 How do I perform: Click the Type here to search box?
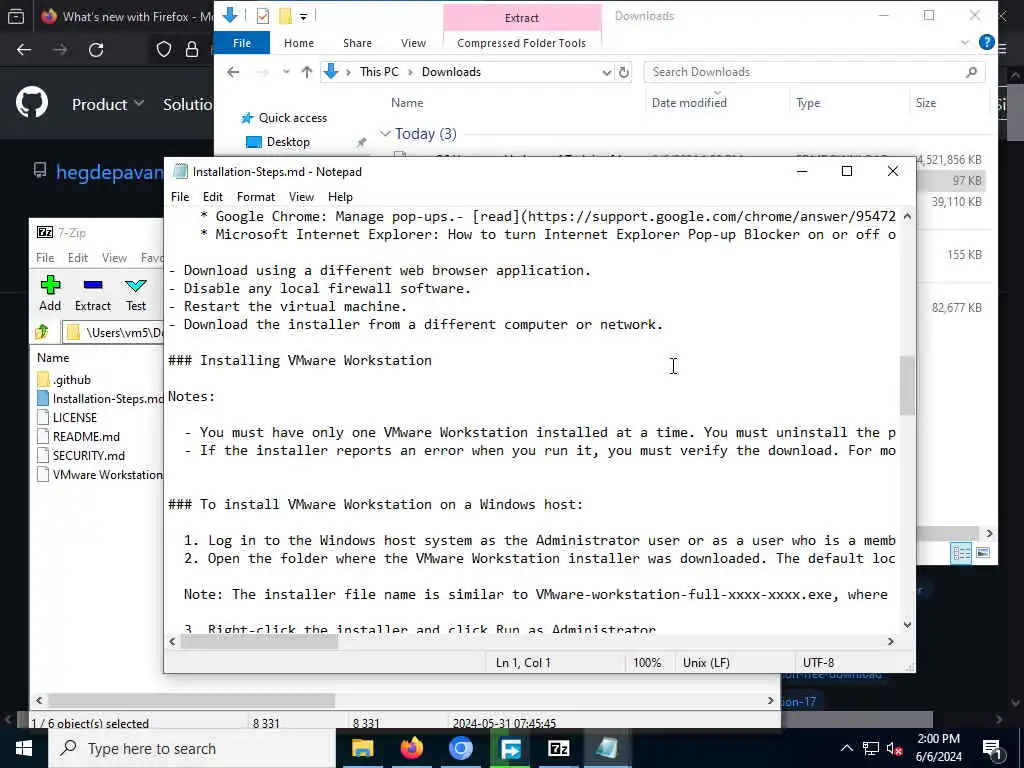(x=192, y=748)
